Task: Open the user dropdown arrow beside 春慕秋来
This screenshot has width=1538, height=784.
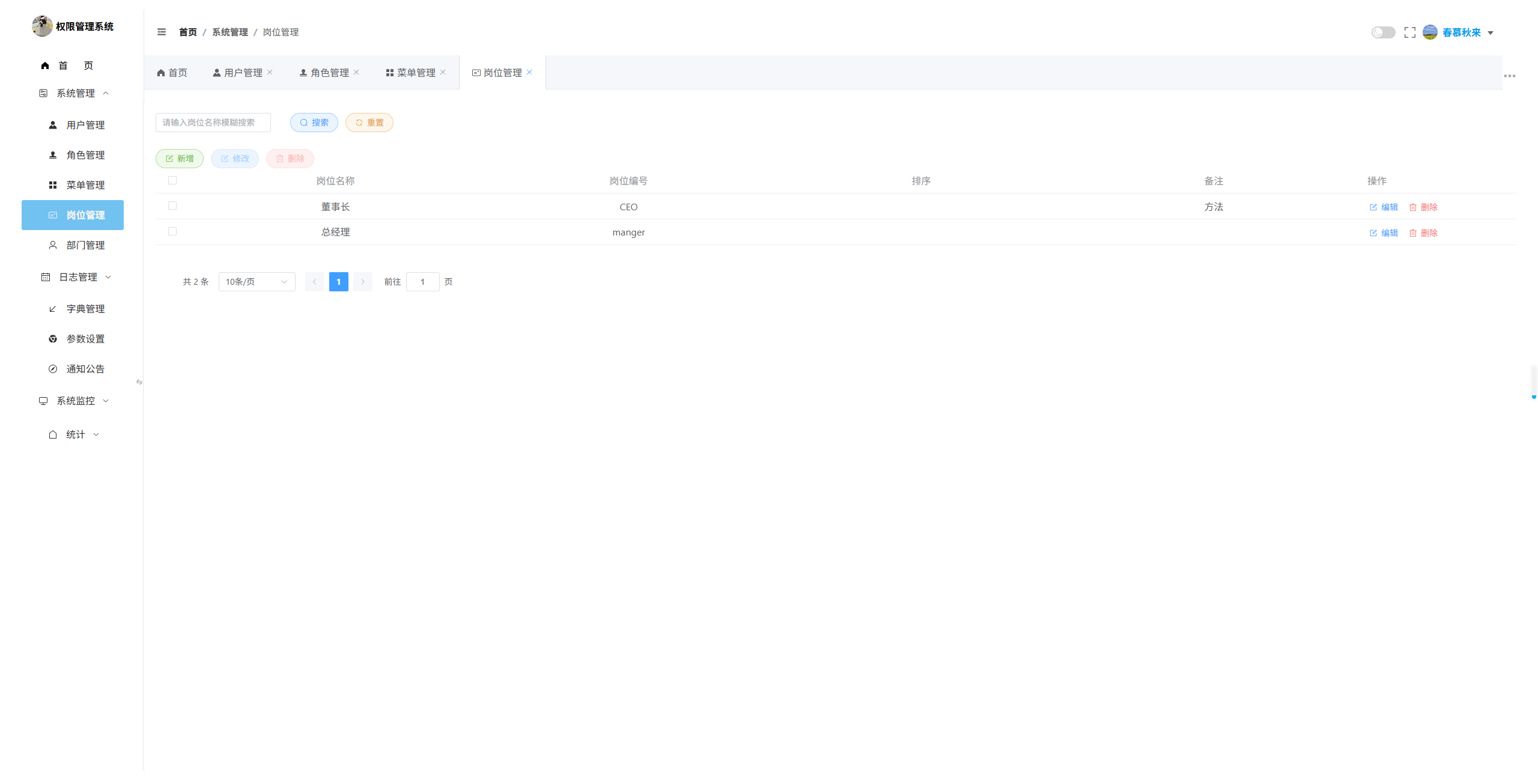Action: (x=1491, y=33)
